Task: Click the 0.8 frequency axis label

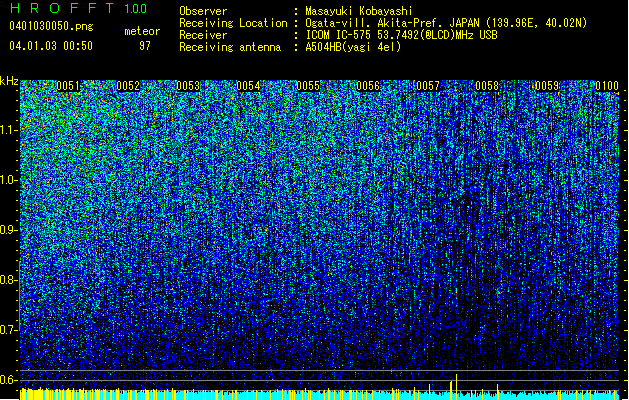Action: [x=9, y=280]
